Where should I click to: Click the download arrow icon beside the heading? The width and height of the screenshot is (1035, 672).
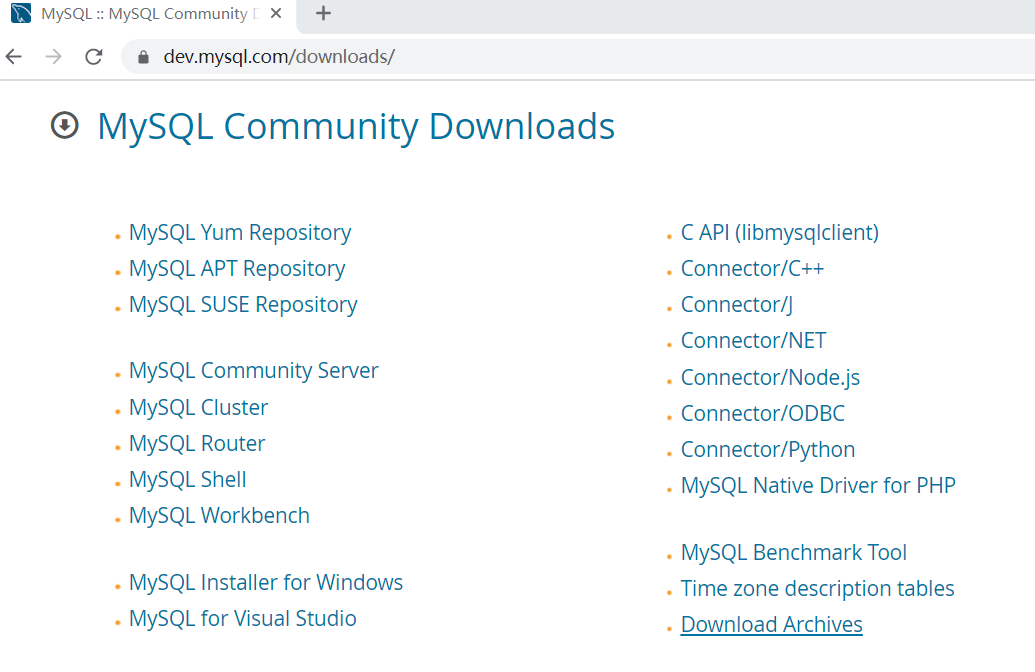pyautogui.click(x=64, y=126)
